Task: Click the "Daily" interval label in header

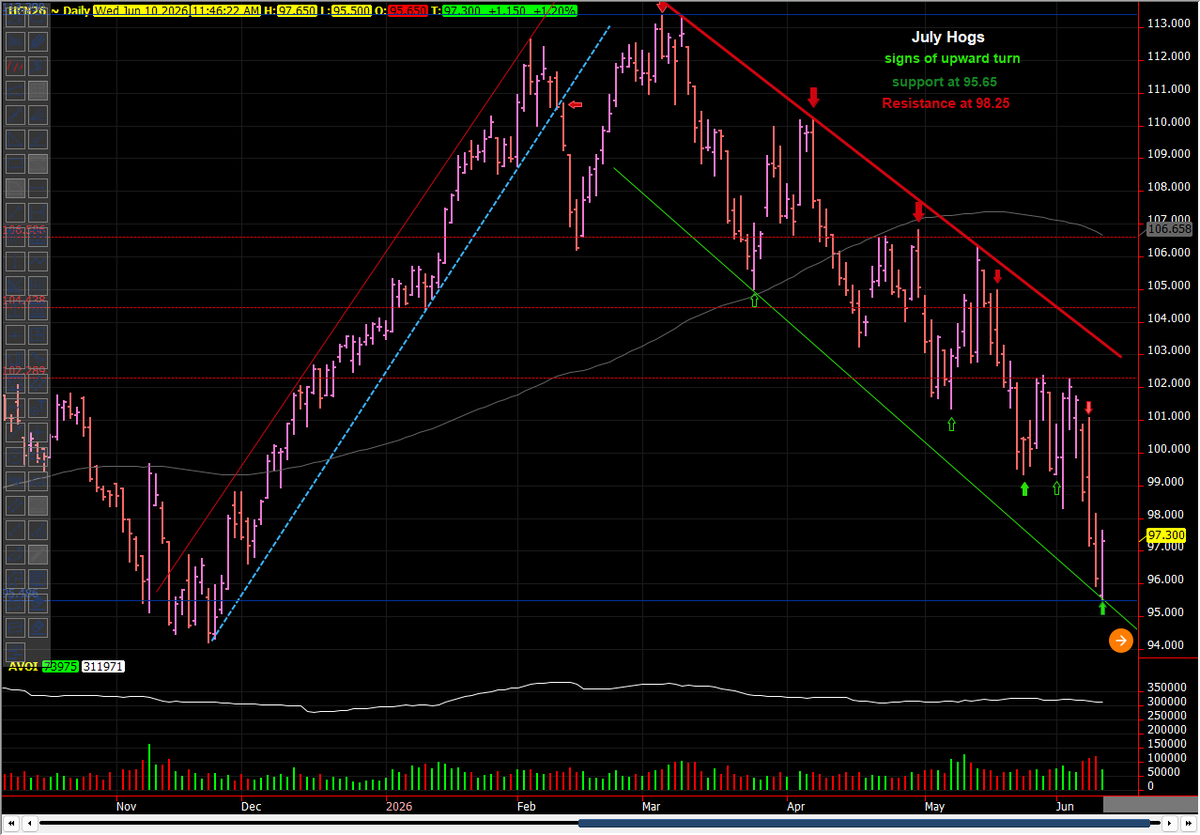Action: [x=77, y=10]
